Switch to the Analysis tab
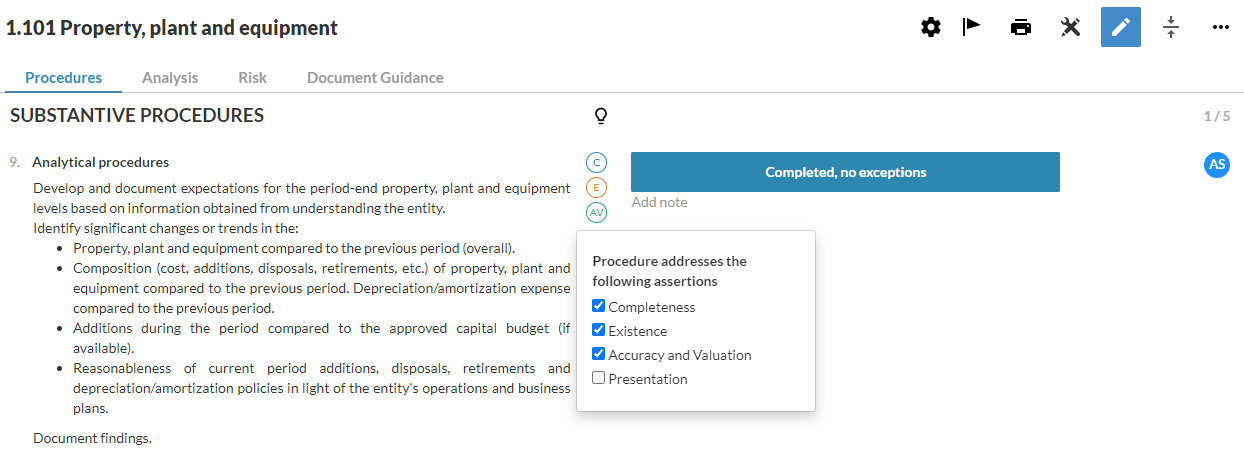Viewport: 1244px width, 453px height. (x=170, y=78)
